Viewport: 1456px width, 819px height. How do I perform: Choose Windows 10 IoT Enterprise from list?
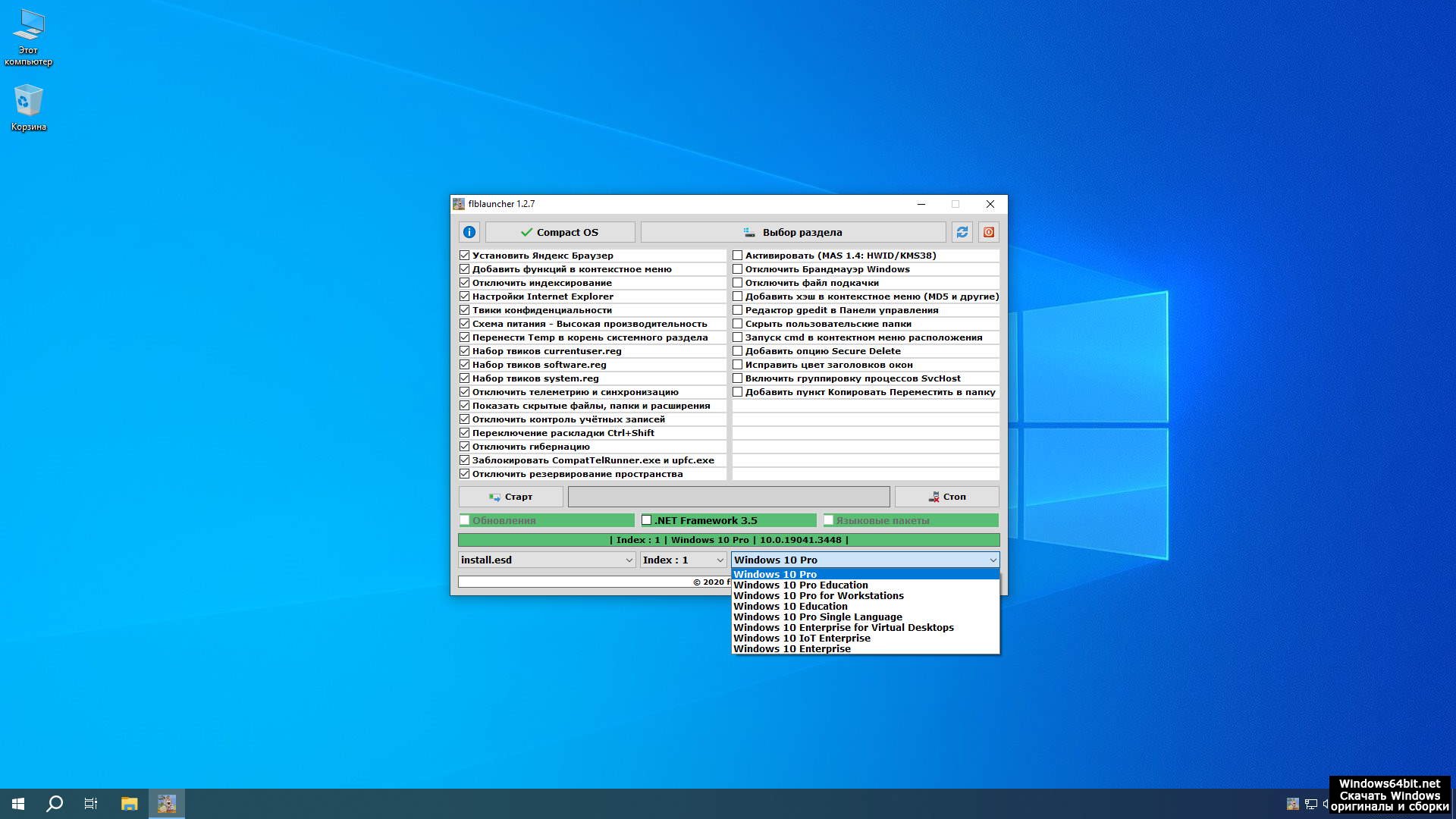802,639
